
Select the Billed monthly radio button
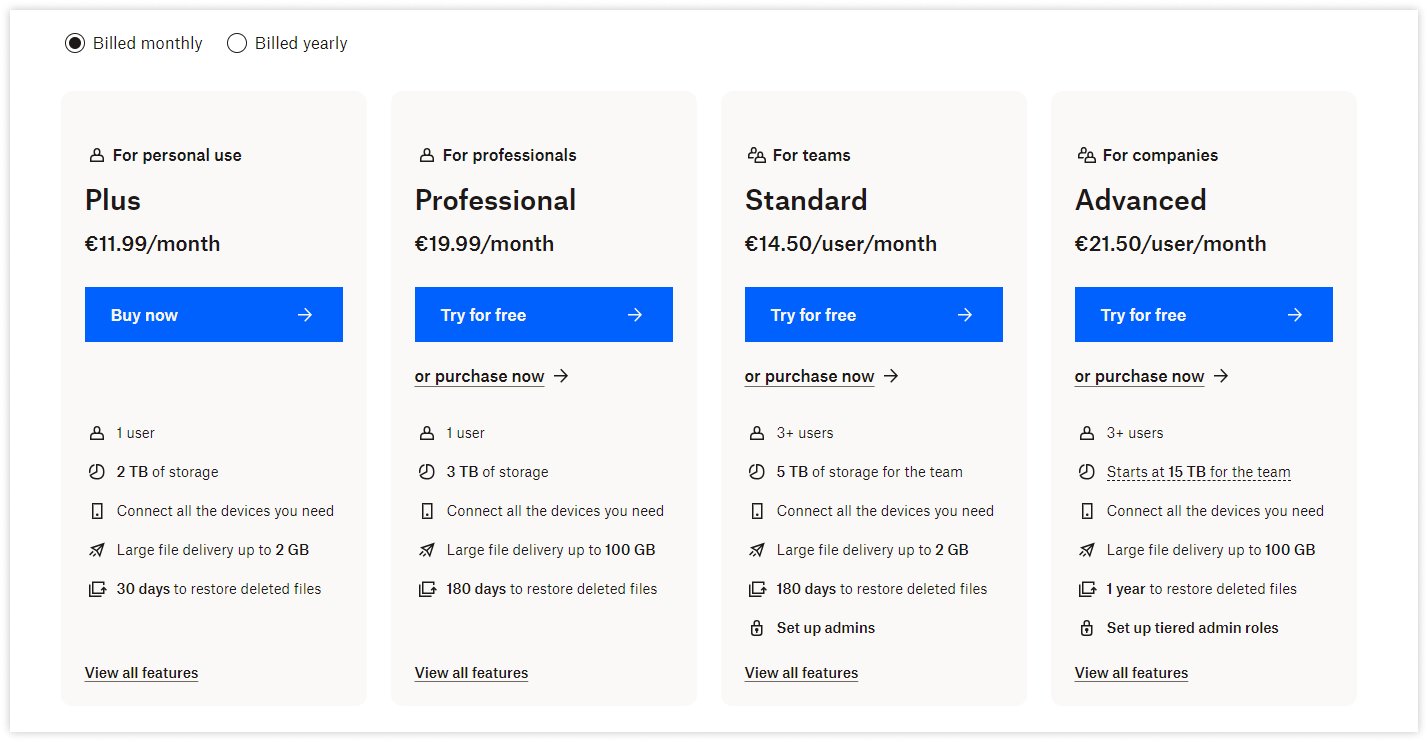[74, 43]
